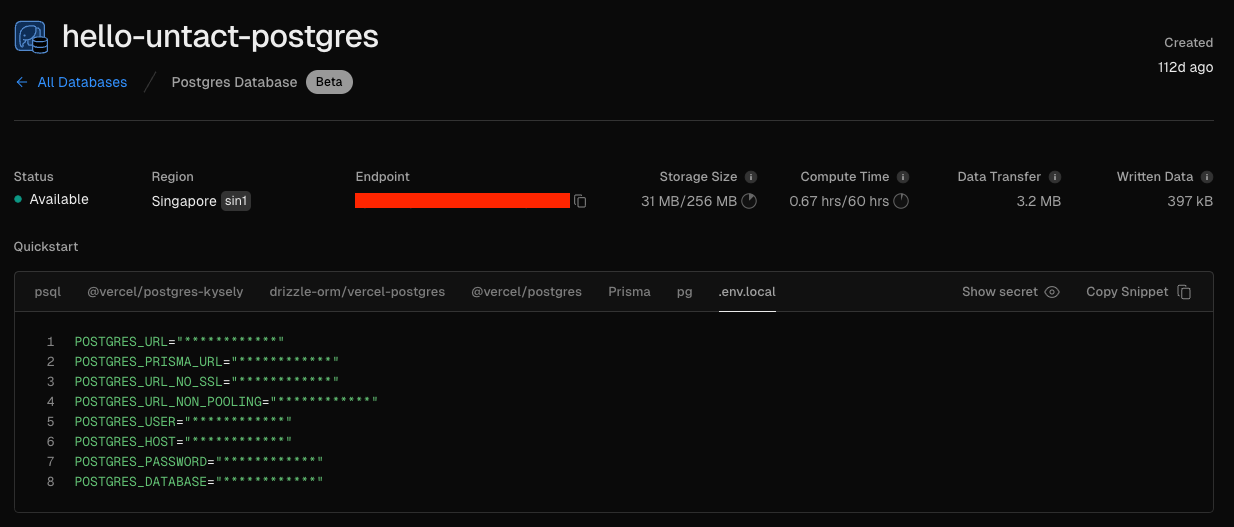Click the Beta badge

[329, 82]
